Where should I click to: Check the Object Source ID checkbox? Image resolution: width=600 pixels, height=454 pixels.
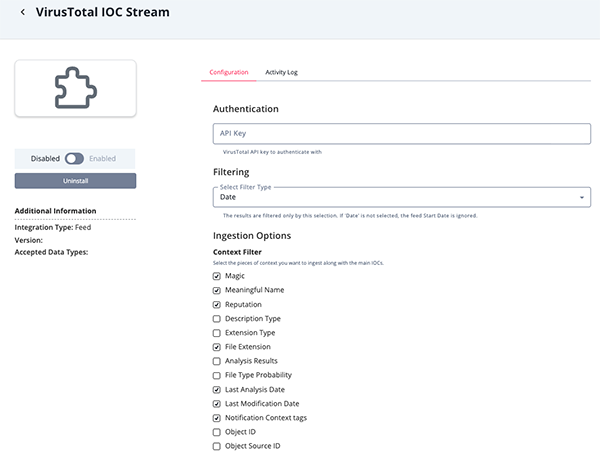tap(217, 446)
